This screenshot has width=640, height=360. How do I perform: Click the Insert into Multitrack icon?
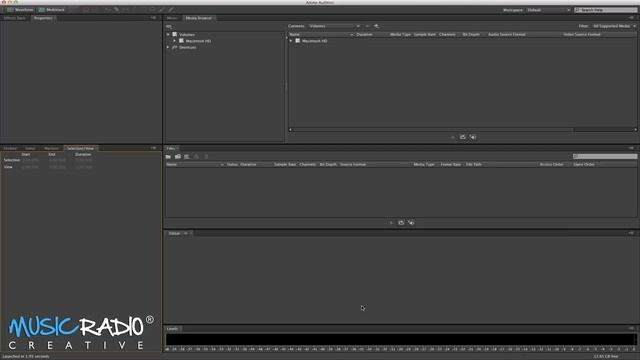tap(196, 157)
